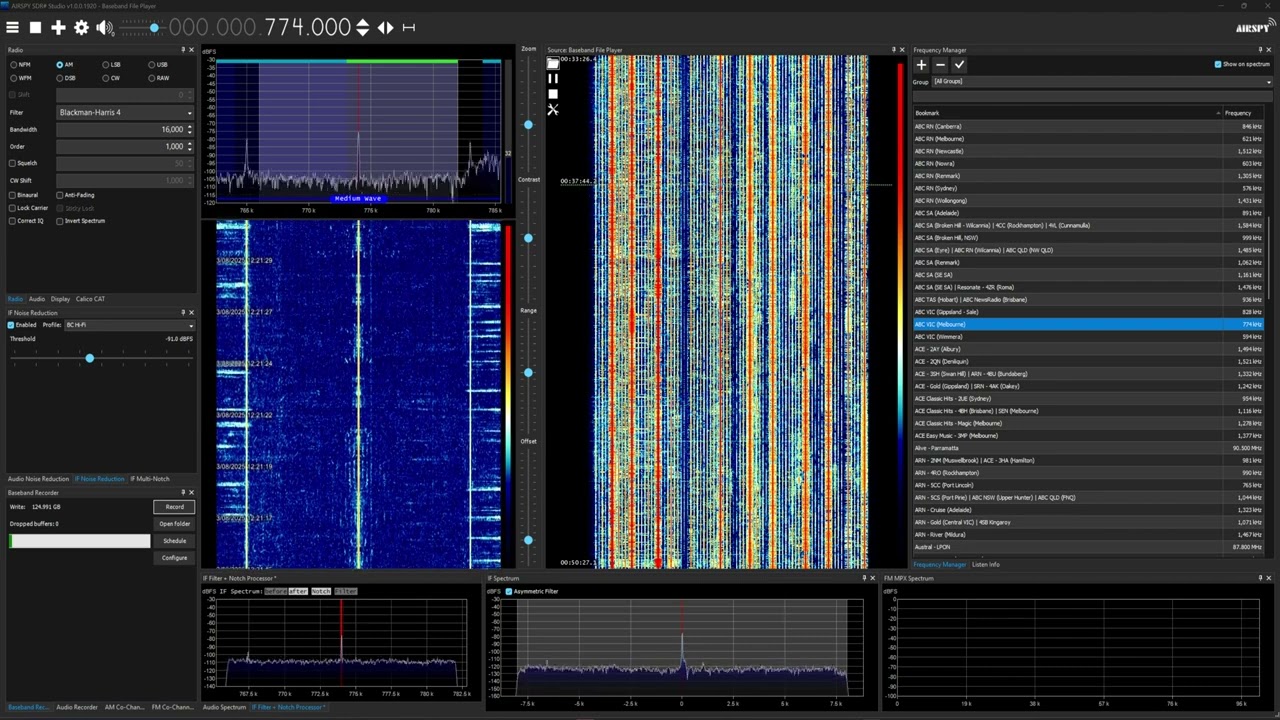
Task: Pin the Baseband File Player source panel
Action: (893, 50)
